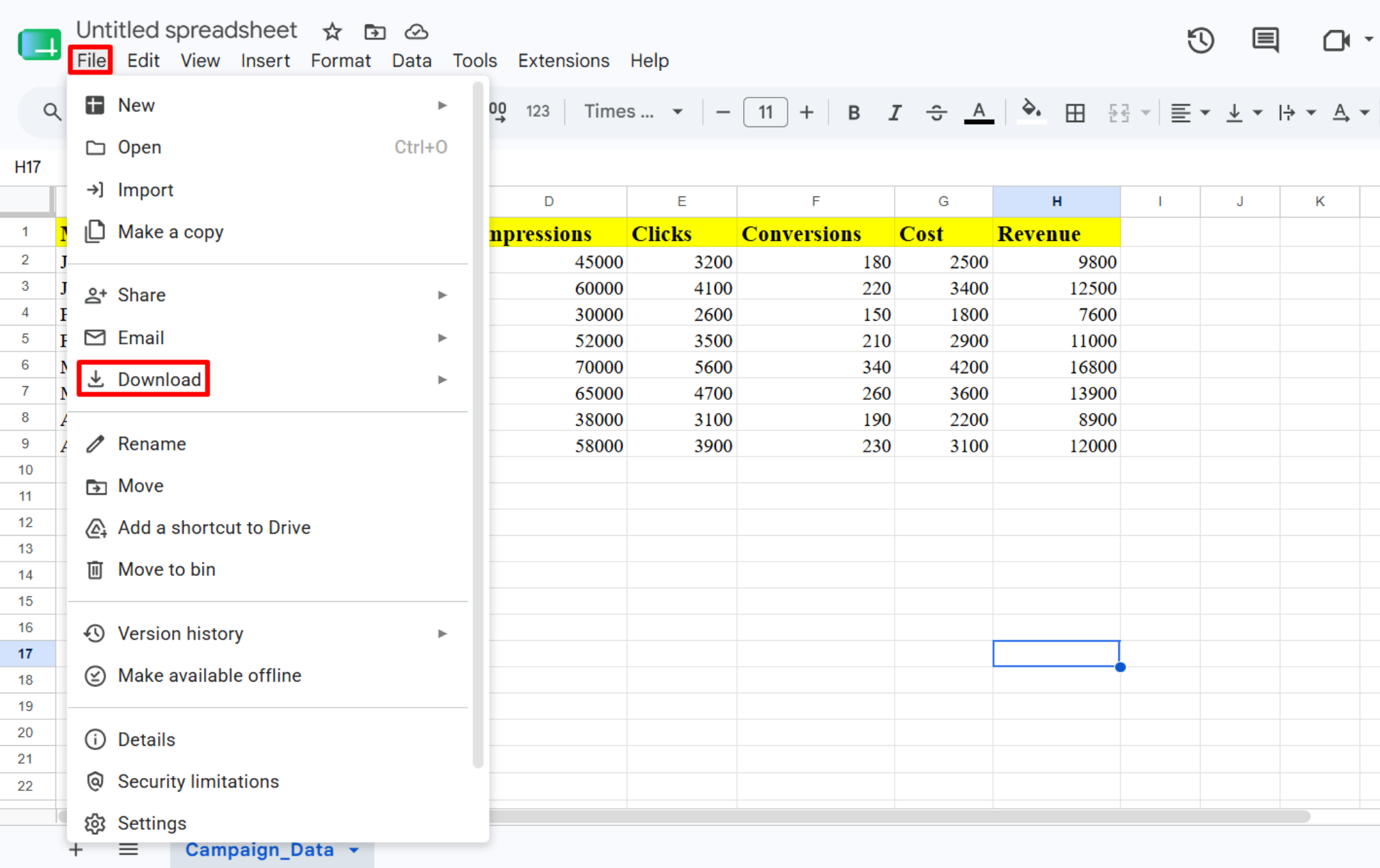Screen dimensions: 1380x868
Task: Open the File menu
Action: pyautogui.click(x=91, y=61)
